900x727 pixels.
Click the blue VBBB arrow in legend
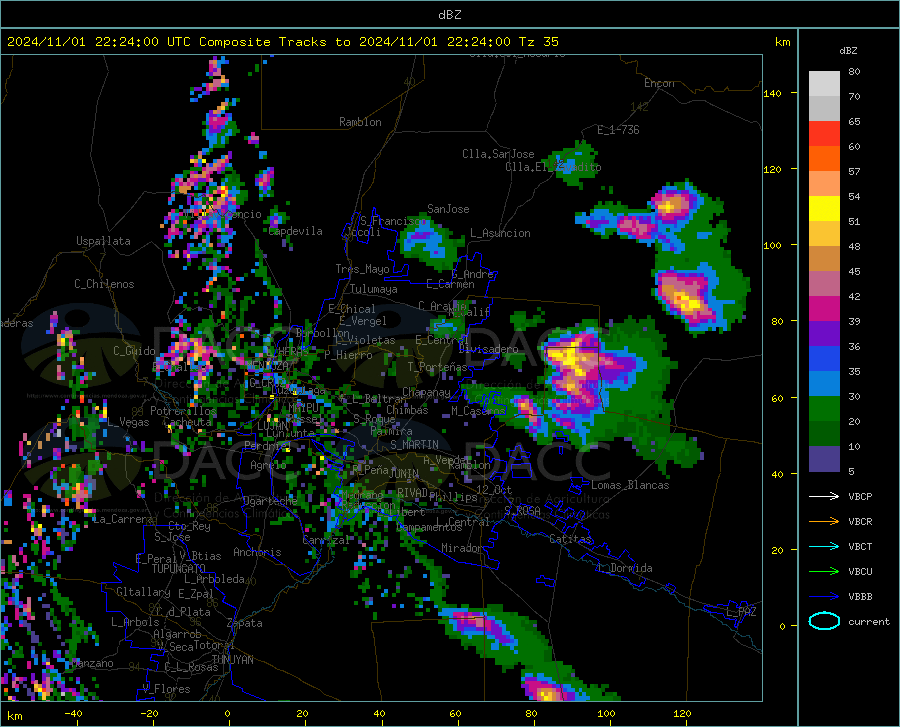click(824, 597)
